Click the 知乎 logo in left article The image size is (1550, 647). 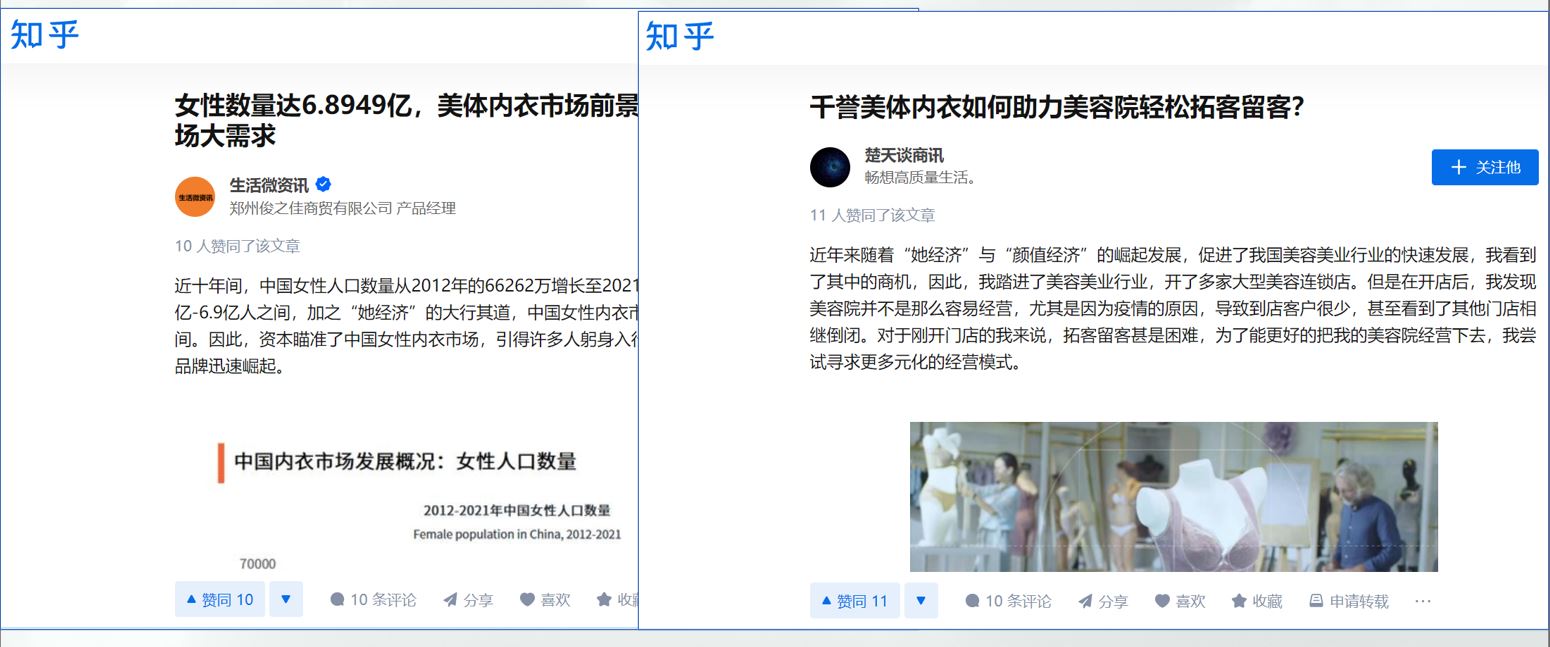[45, 34]
